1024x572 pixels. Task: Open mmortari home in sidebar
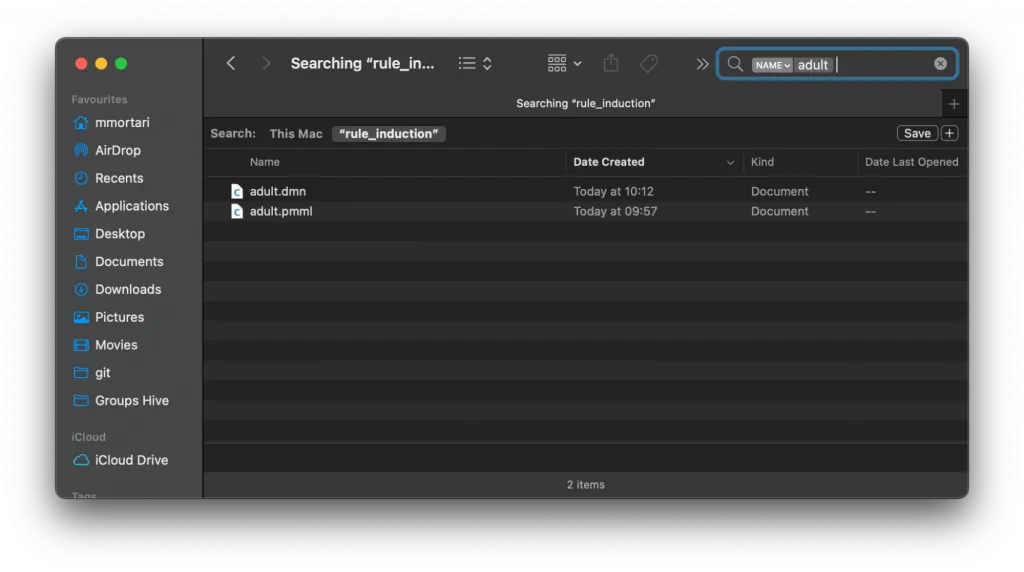click(x=122, y=123)
